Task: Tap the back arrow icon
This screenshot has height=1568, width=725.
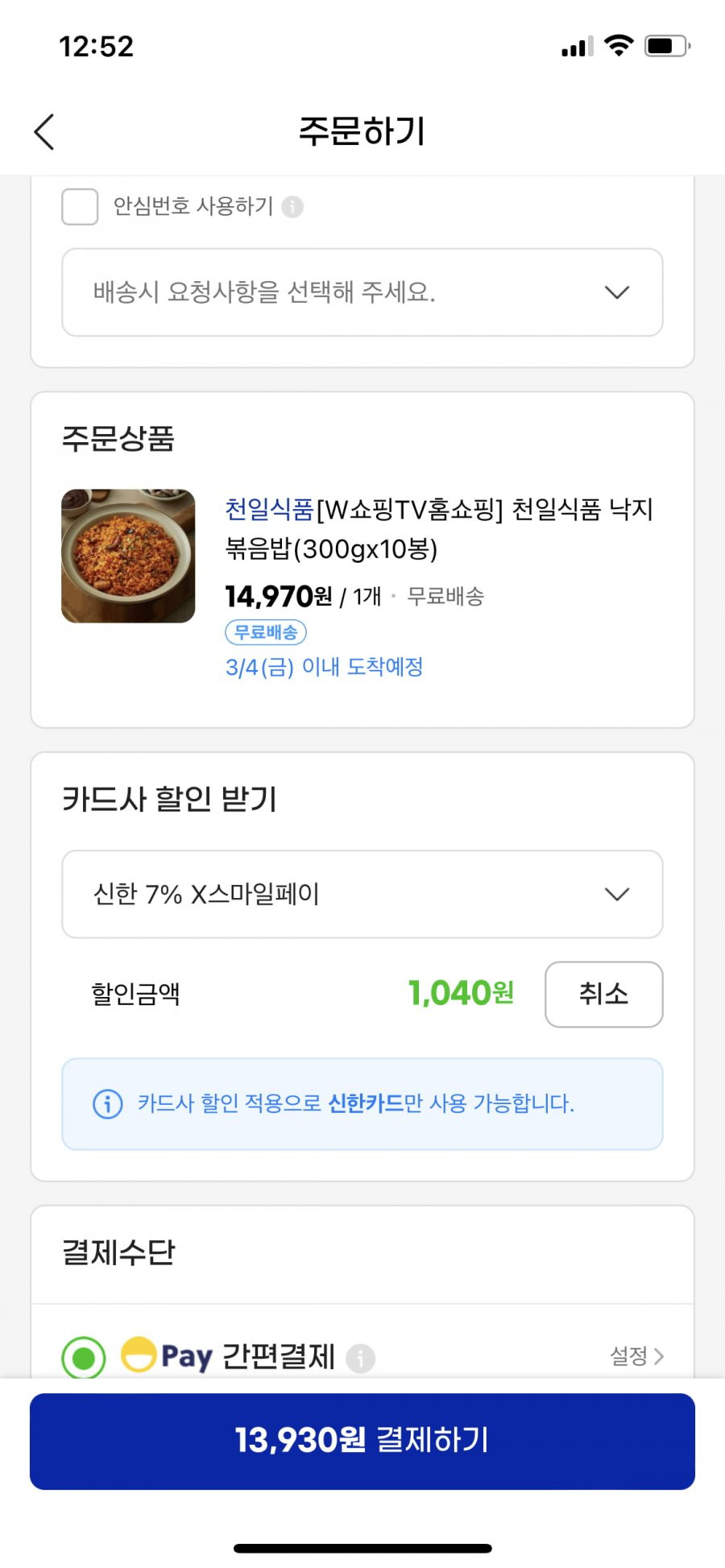Action: pos(44,131)
